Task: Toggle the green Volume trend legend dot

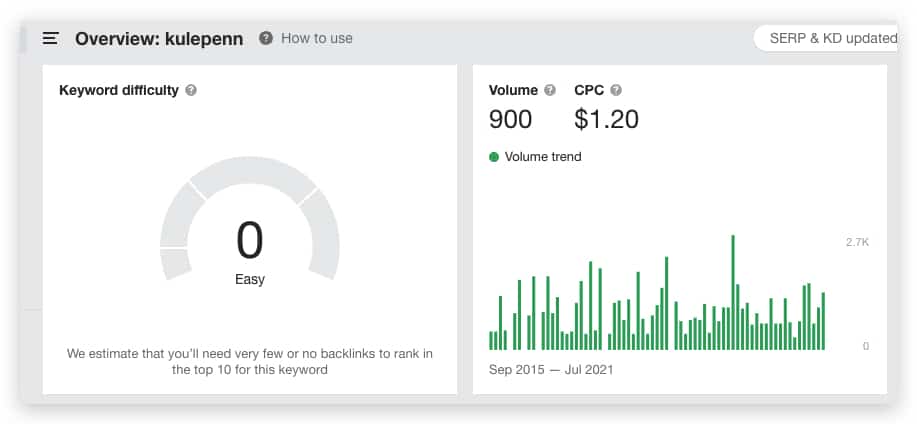Action: 494,157
